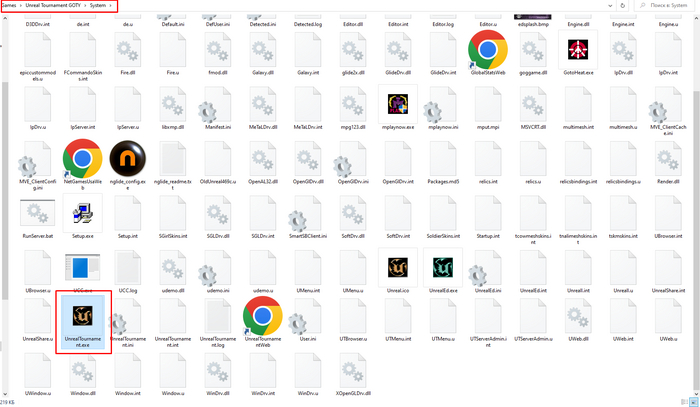Select the SGLDrv.dll file

217,217
